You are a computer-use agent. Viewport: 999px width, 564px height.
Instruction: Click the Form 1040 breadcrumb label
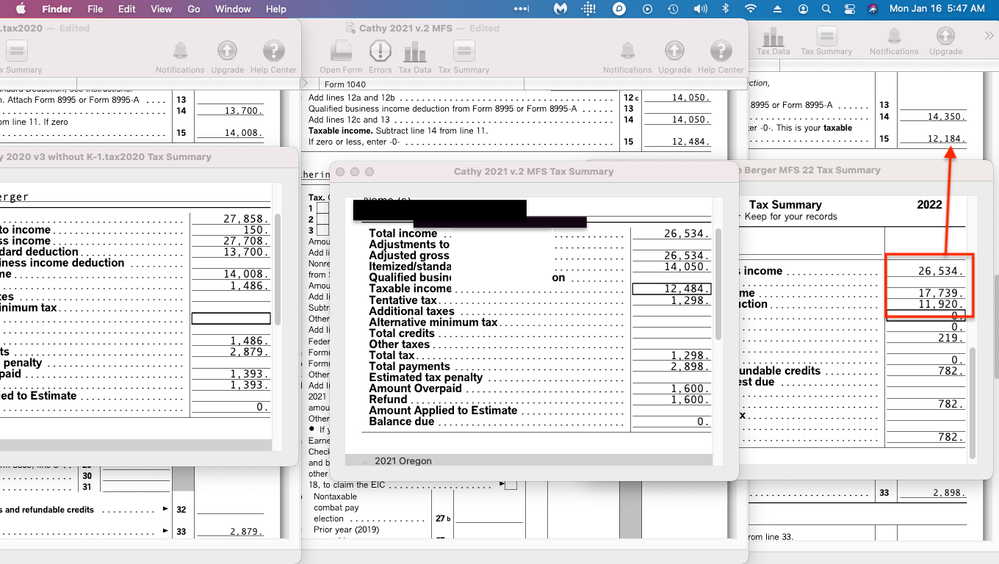(x=345, y=84)
